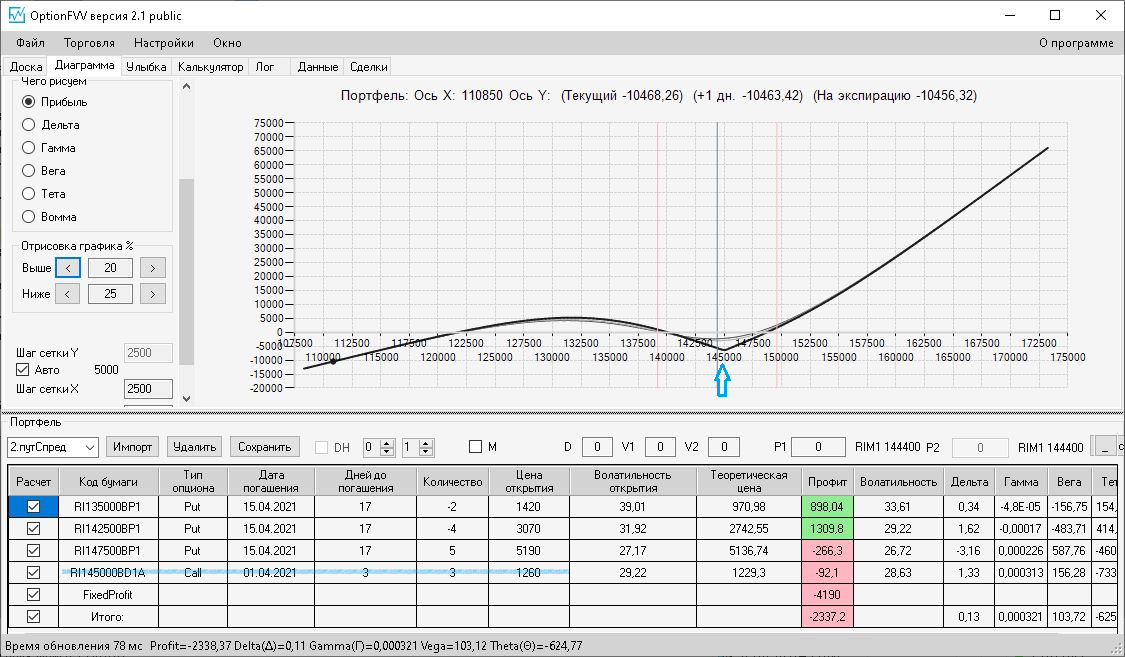
Task: Switch to the Сделки tab
Action: point(369,67)
